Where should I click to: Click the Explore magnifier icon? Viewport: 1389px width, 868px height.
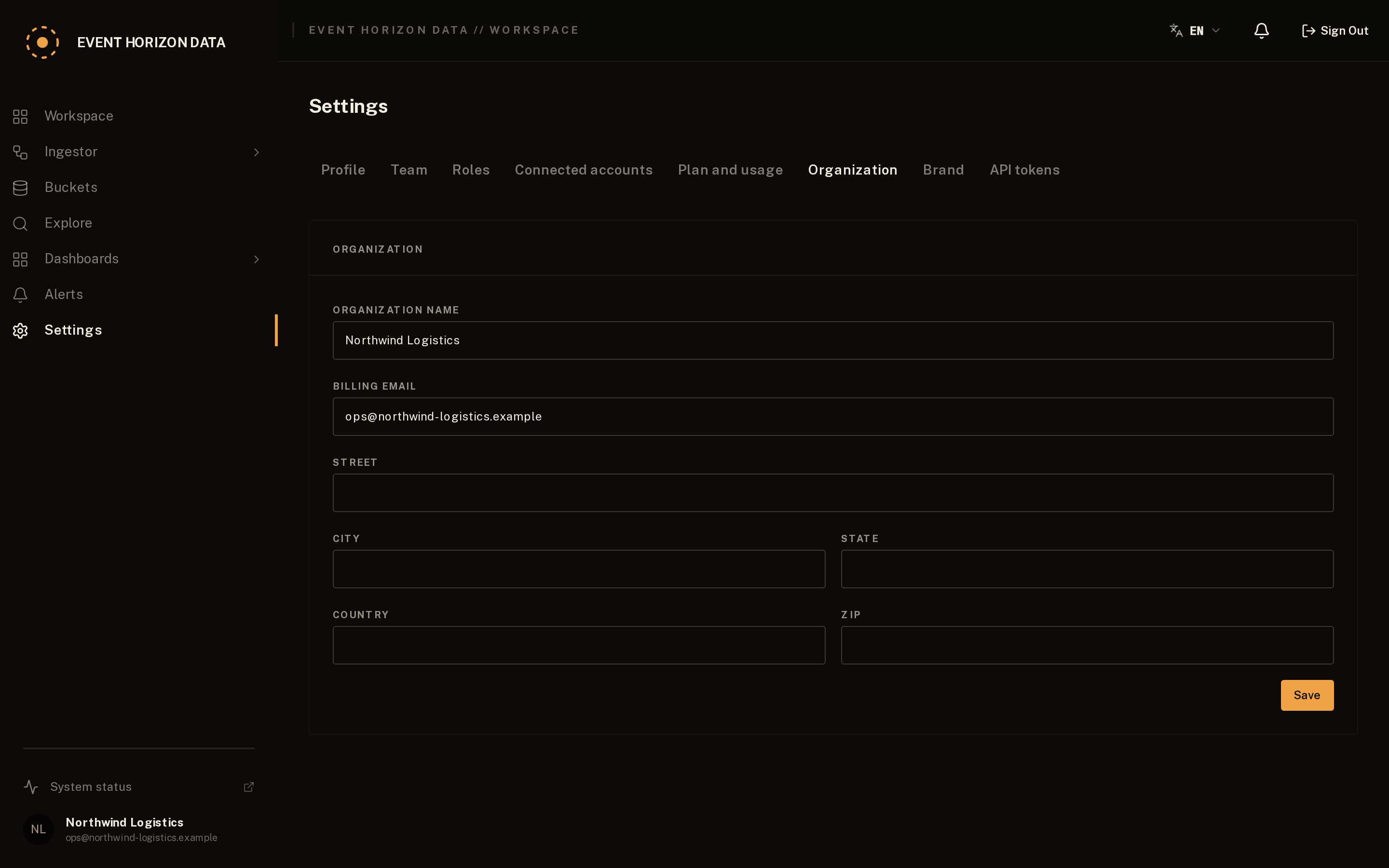[x=20, y=223]
